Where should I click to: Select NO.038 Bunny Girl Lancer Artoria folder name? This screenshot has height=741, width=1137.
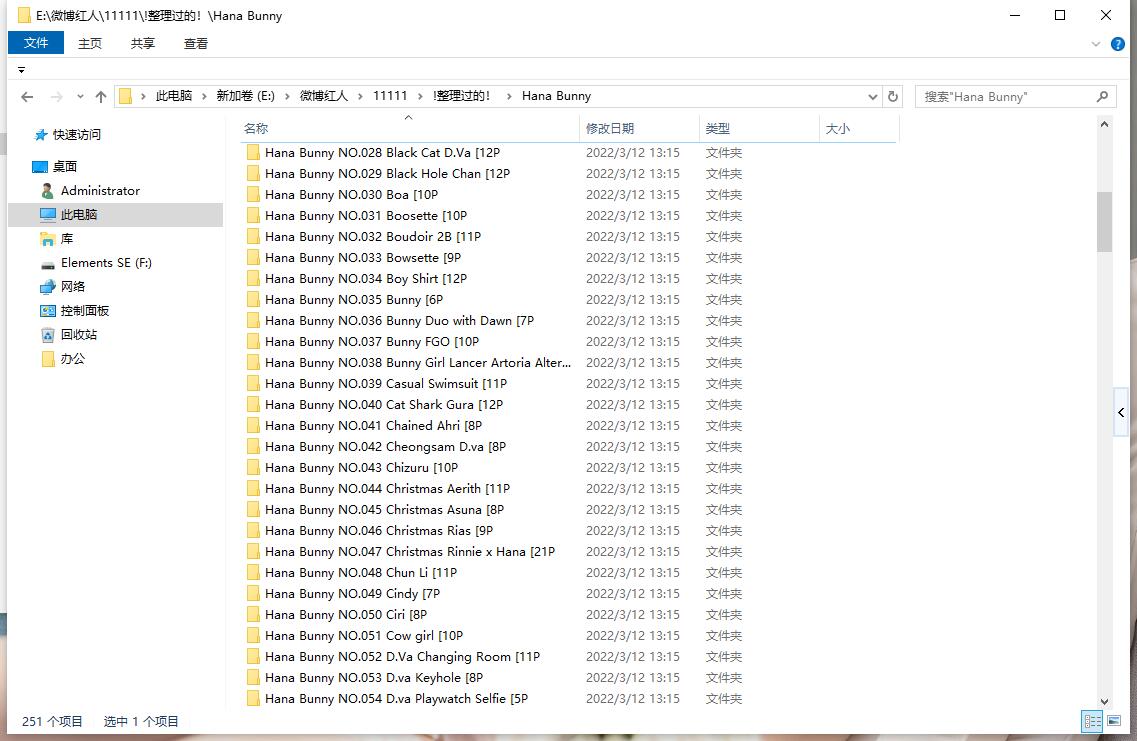tap(418, 363)
